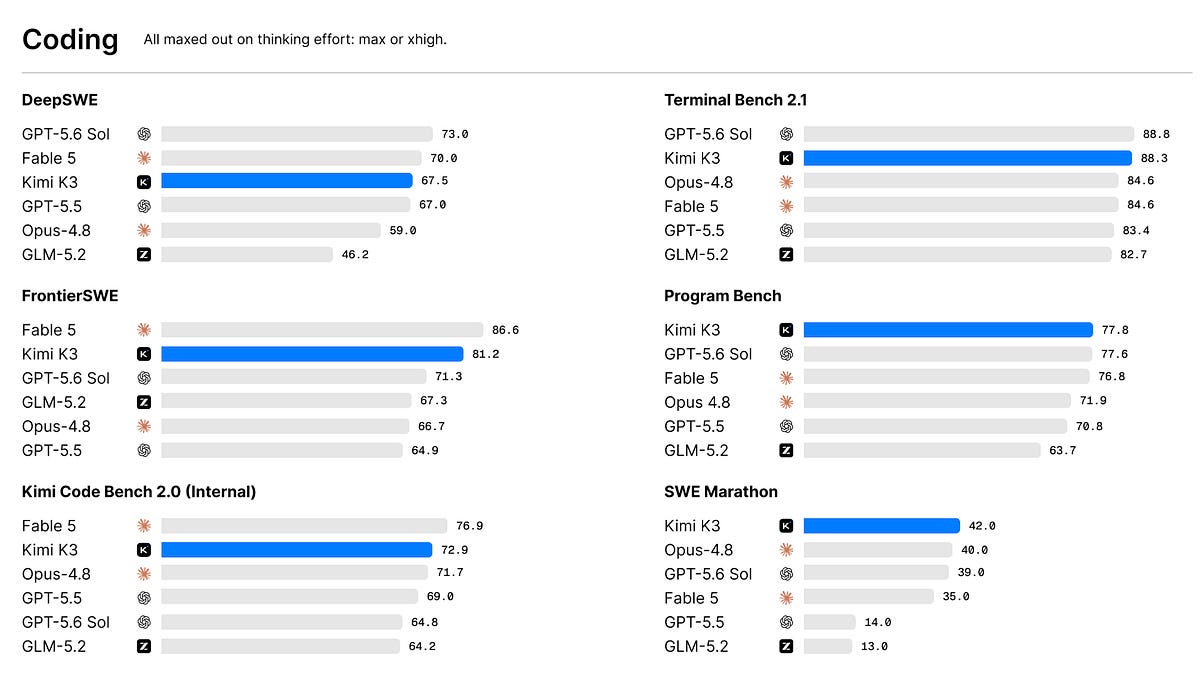Click the OpenAI icon beside GPT-5.6 Sol in Program Bench

click(786, 354)
